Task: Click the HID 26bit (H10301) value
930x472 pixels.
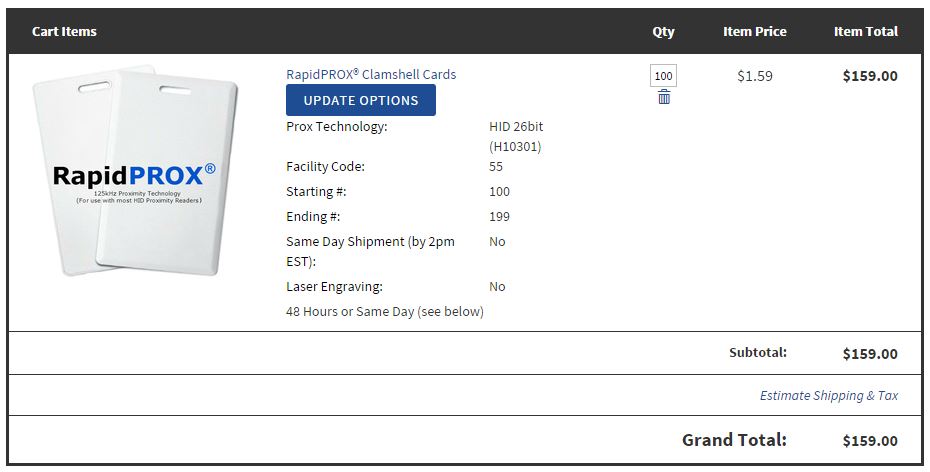Action: click(516, 136)
